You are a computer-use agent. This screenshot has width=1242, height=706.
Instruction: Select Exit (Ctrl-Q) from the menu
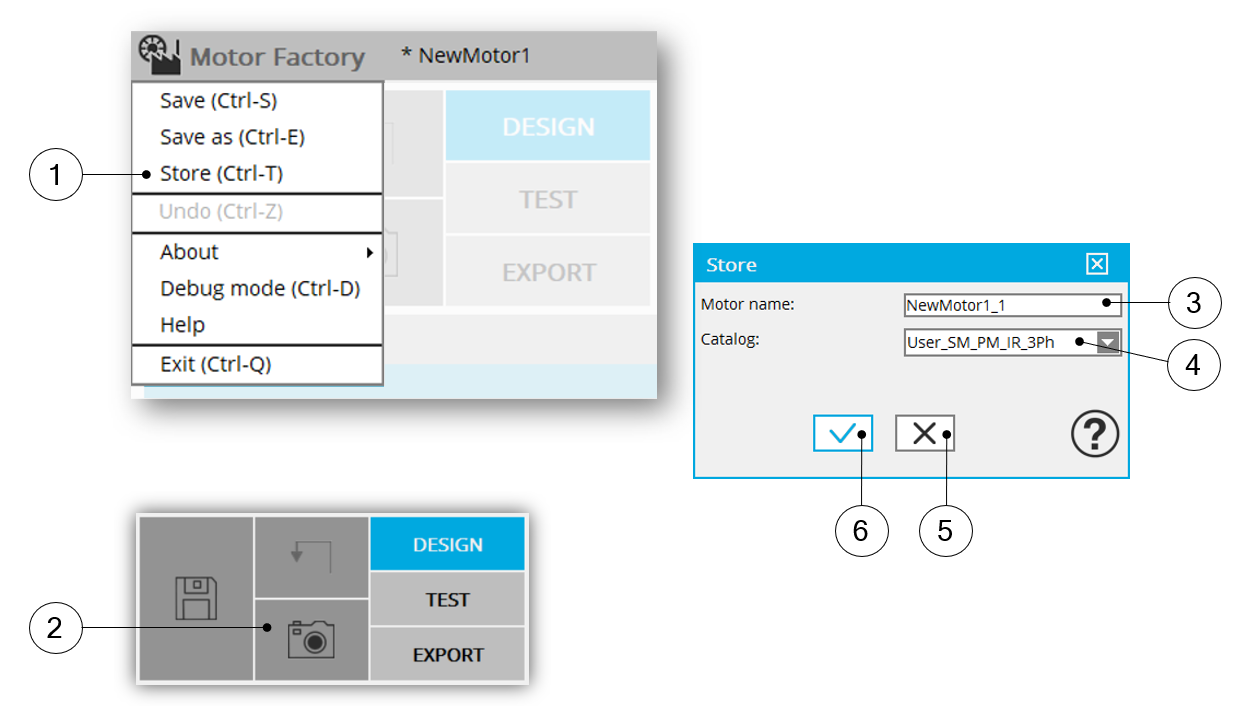215,364
